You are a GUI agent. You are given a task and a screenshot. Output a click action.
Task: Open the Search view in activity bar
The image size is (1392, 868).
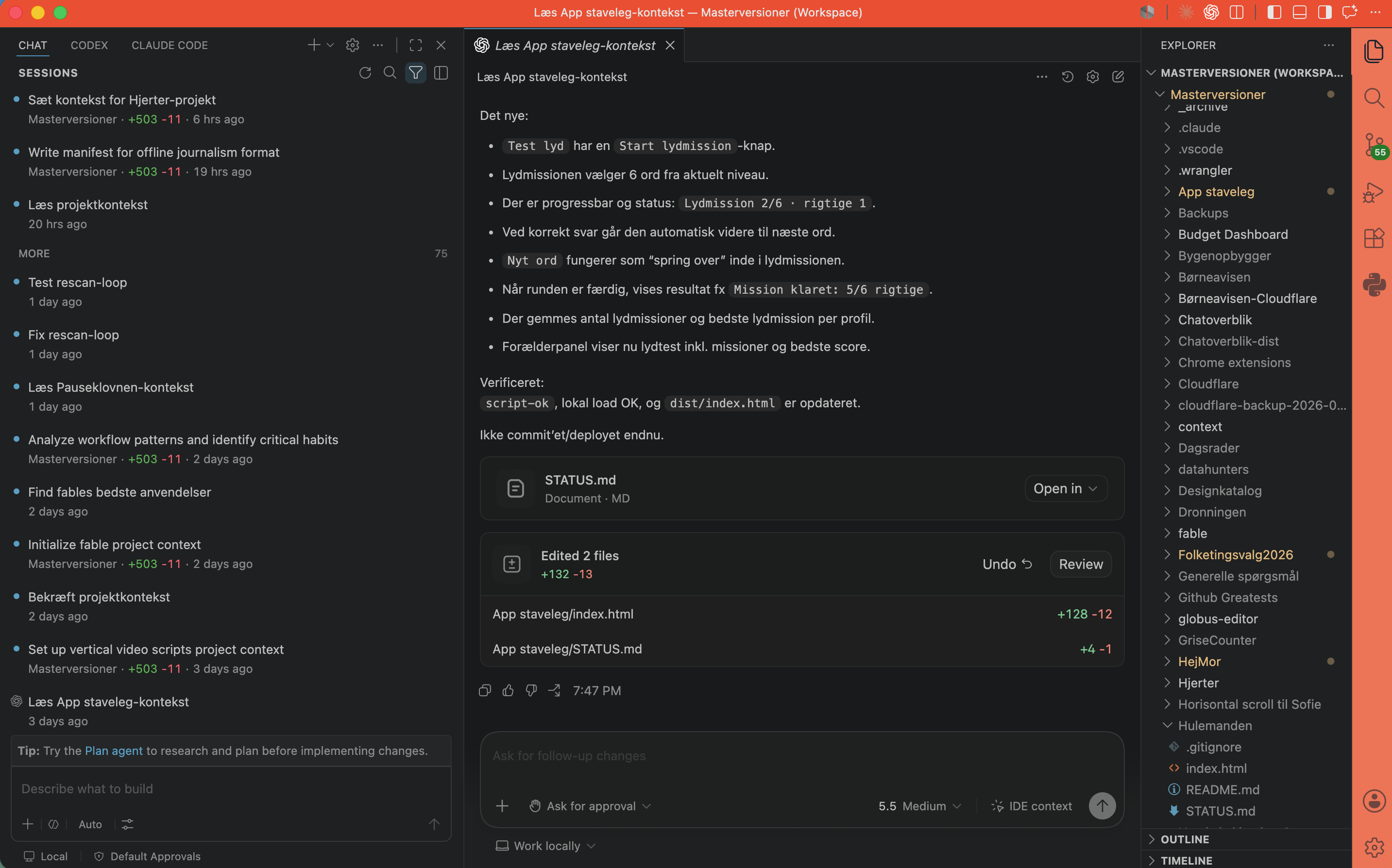1373,98
